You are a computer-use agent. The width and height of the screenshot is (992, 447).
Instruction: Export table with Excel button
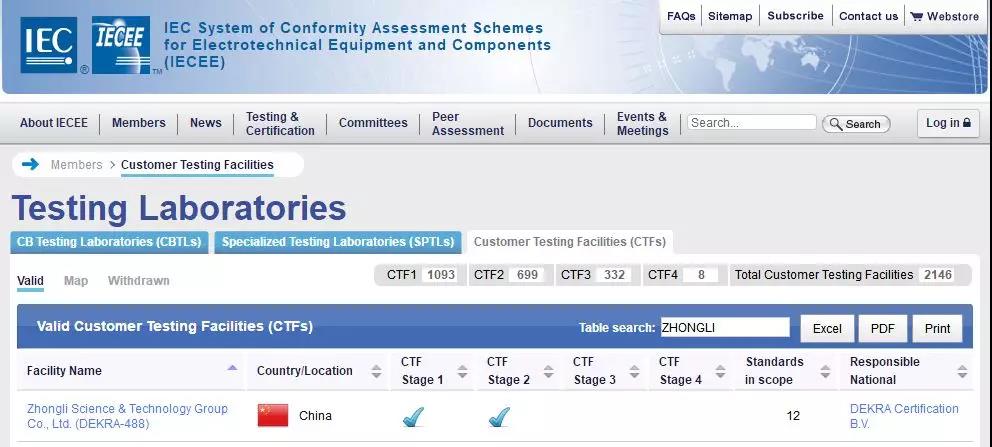(x=827, y=328)
